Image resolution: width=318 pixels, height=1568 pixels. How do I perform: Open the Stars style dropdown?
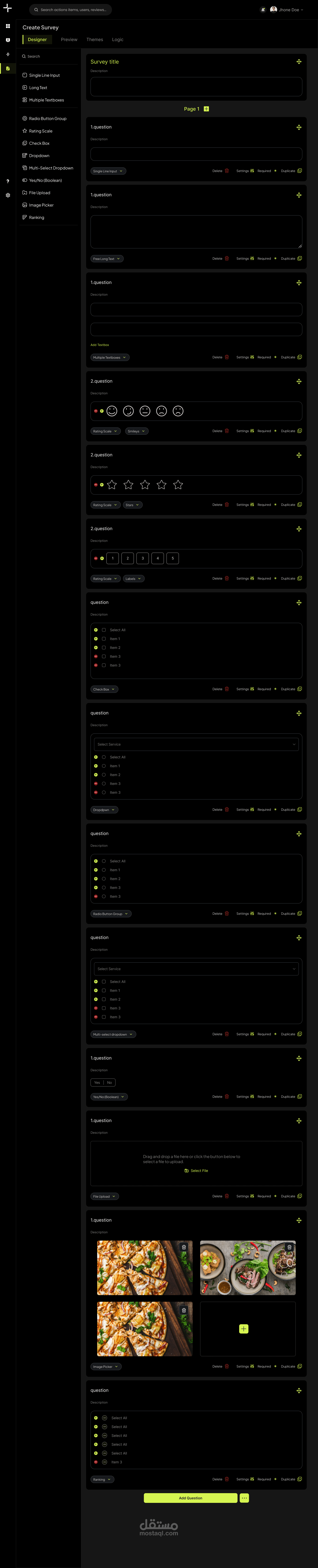132,505
